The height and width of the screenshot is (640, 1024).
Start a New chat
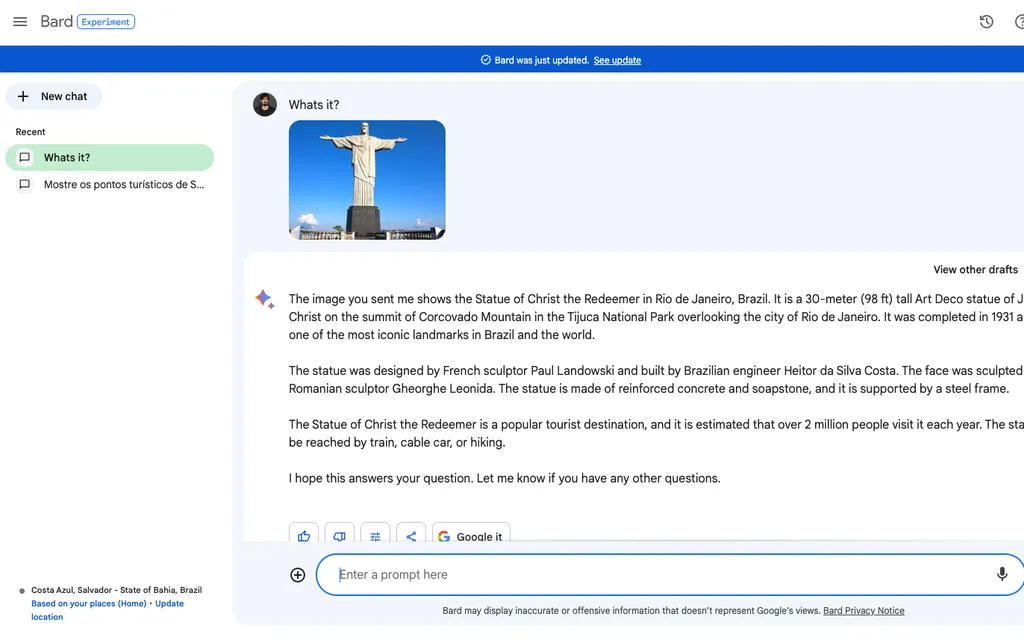[54, 97]
